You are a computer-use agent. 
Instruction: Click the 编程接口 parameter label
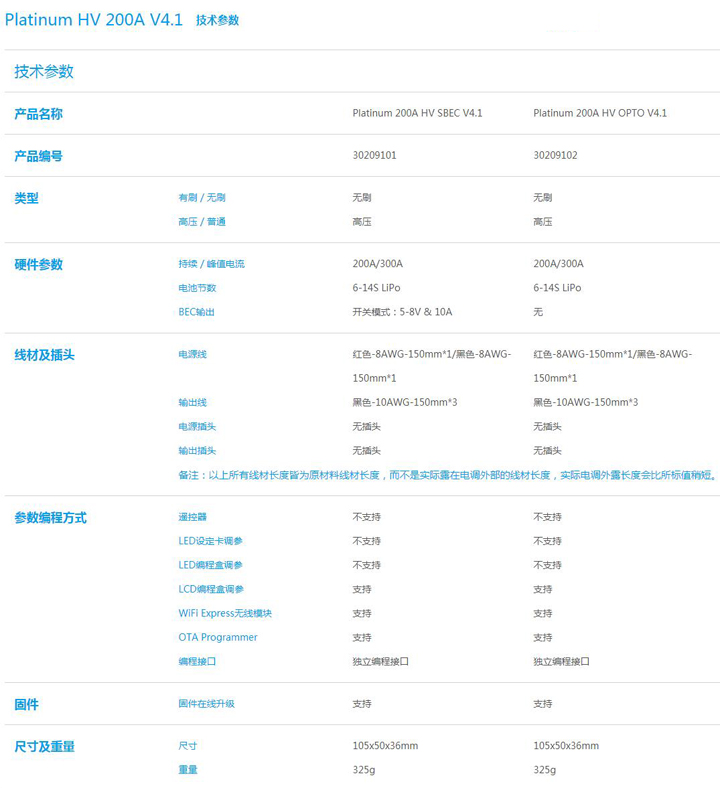pyautogui.click(x=196, y=661)
